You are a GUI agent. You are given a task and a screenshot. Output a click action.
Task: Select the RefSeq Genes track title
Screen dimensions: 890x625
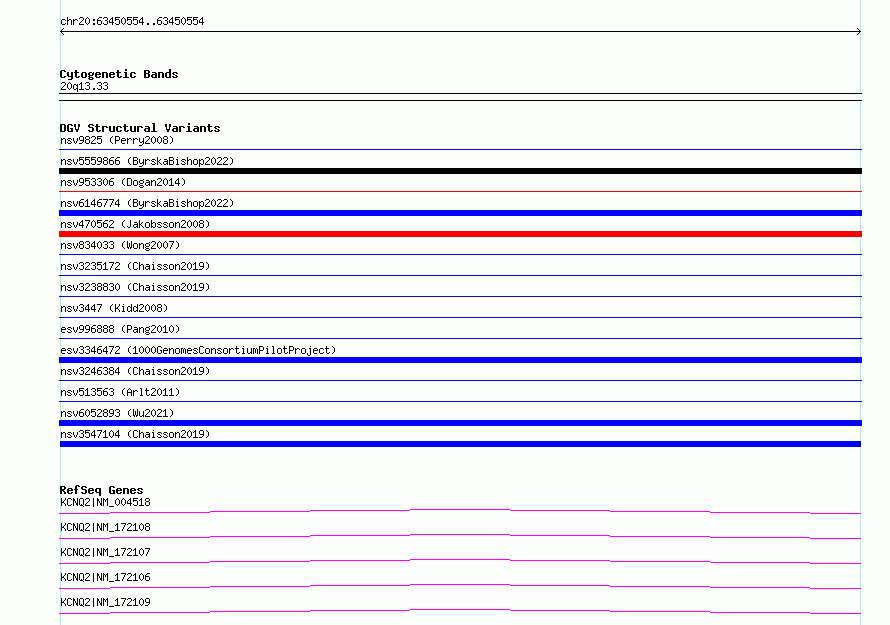point(101,490)
